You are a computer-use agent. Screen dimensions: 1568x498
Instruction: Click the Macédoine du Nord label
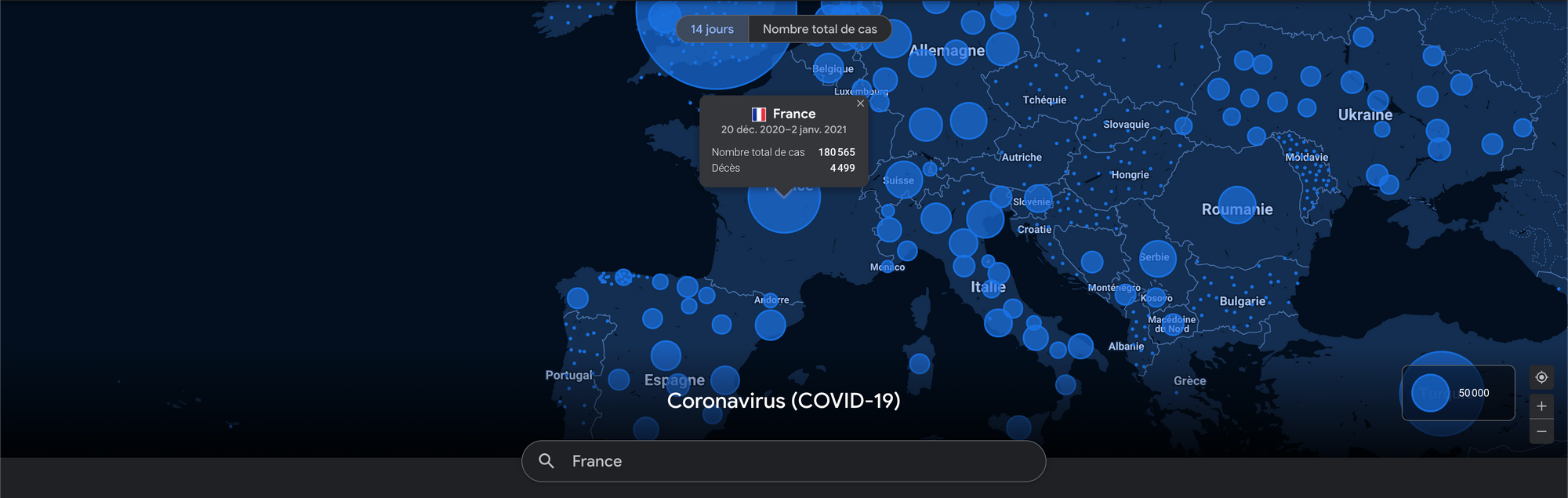pyautogui.click(x=1171, y=324)
